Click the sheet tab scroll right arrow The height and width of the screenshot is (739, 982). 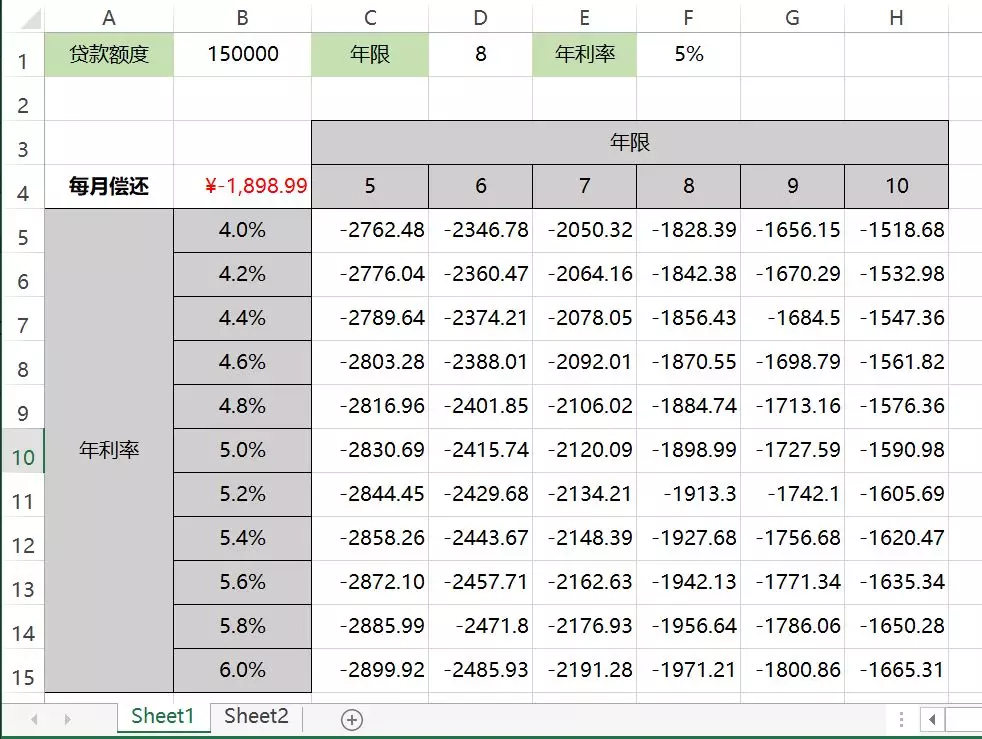pyautogui.click(x=68, y=720)
